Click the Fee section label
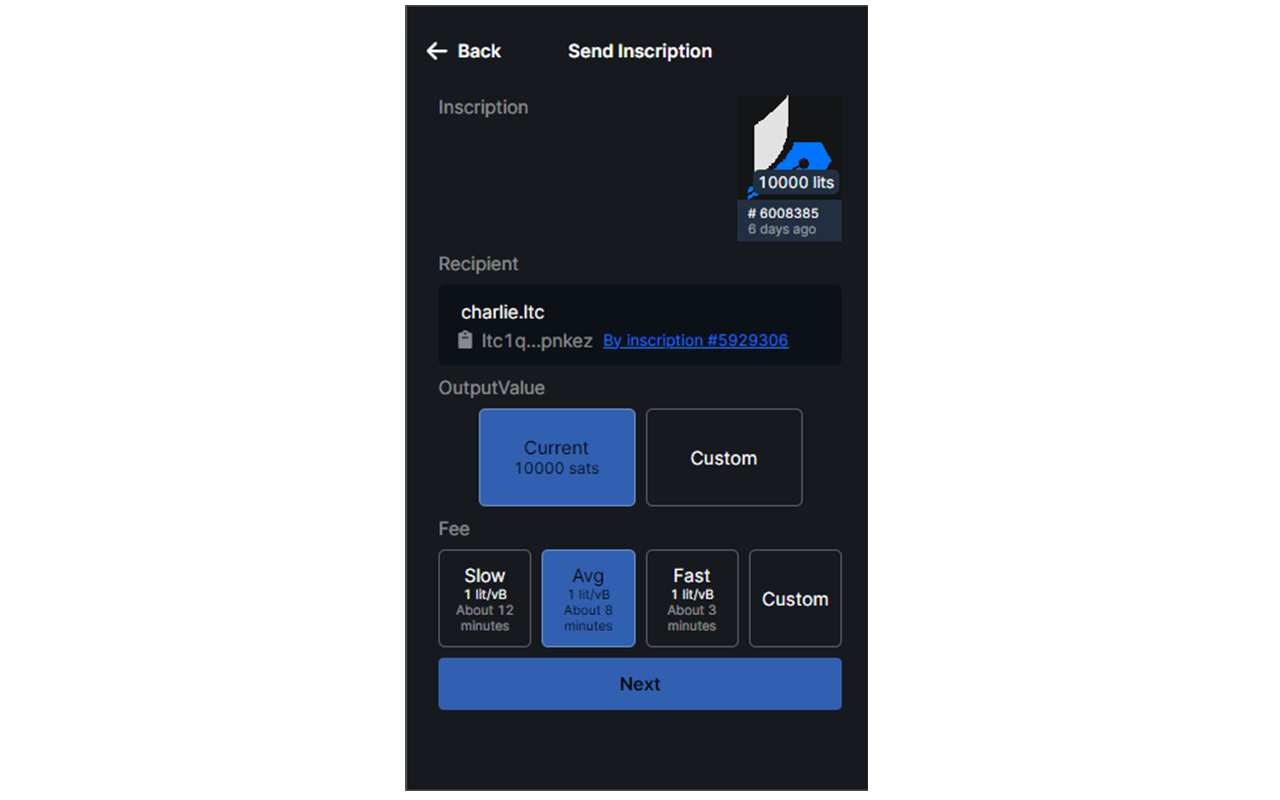 tap(454, 528)
